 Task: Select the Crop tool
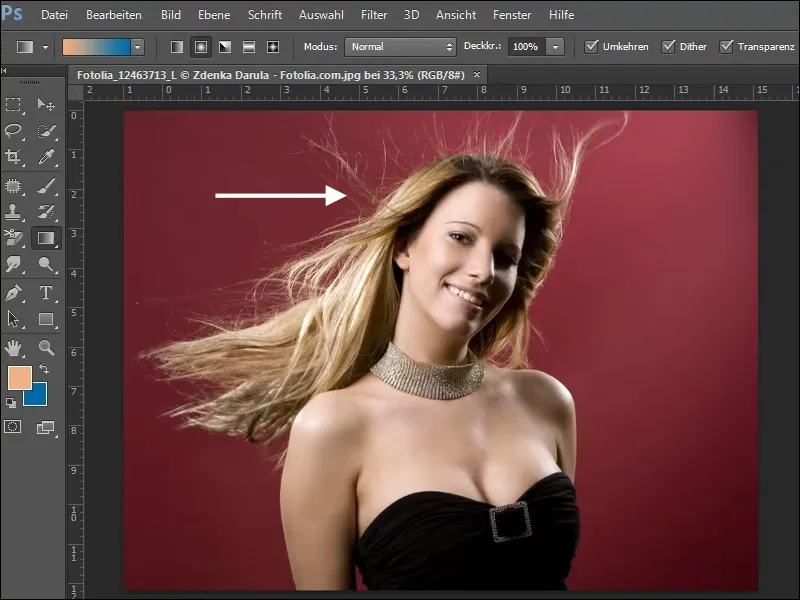(13, 157)
